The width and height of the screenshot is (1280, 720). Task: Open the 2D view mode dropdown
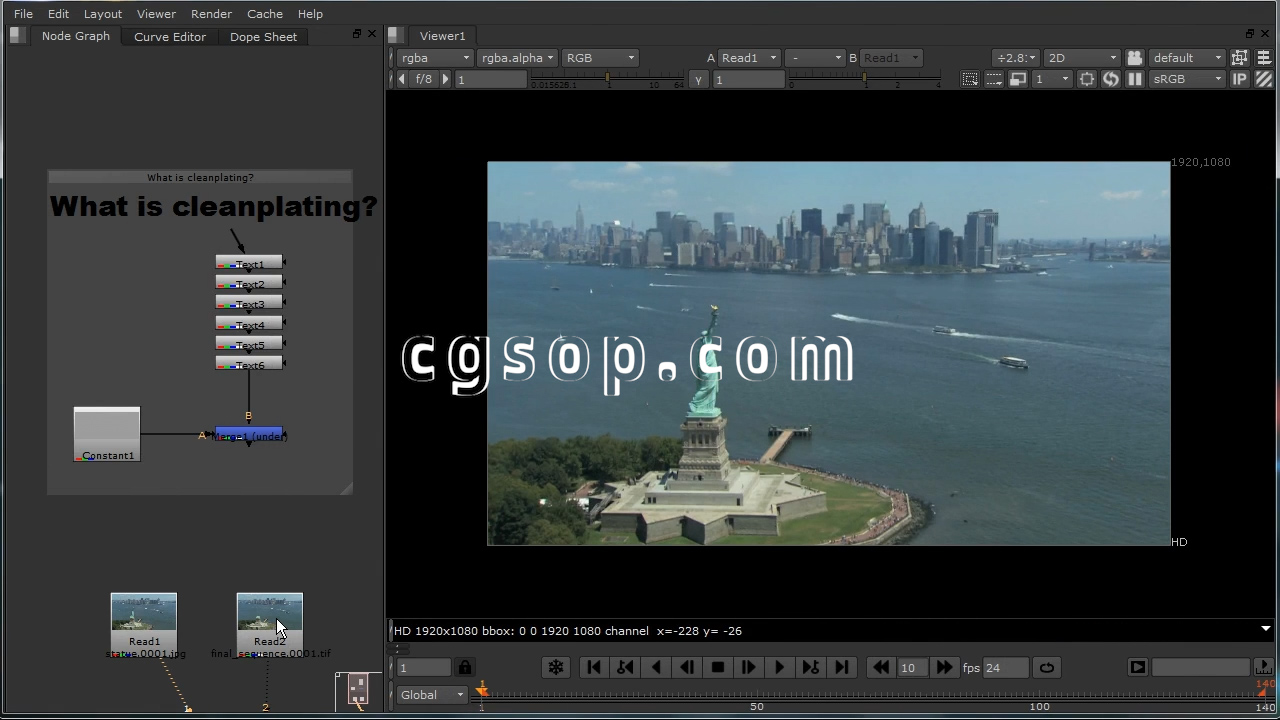click(x=1081, y=58)
